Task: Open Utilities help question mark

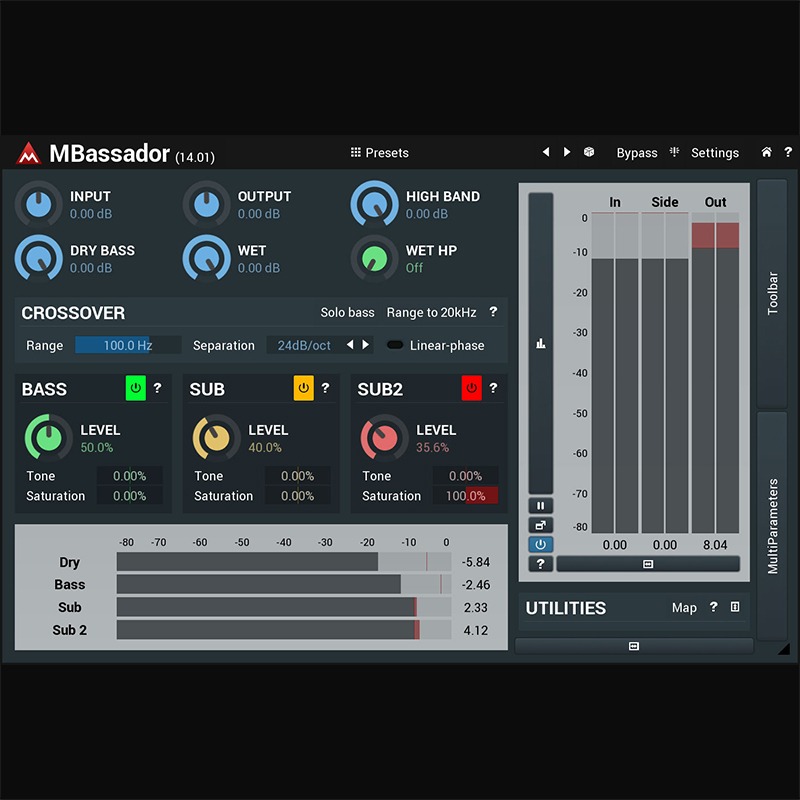Action: (x=713, y=607)
